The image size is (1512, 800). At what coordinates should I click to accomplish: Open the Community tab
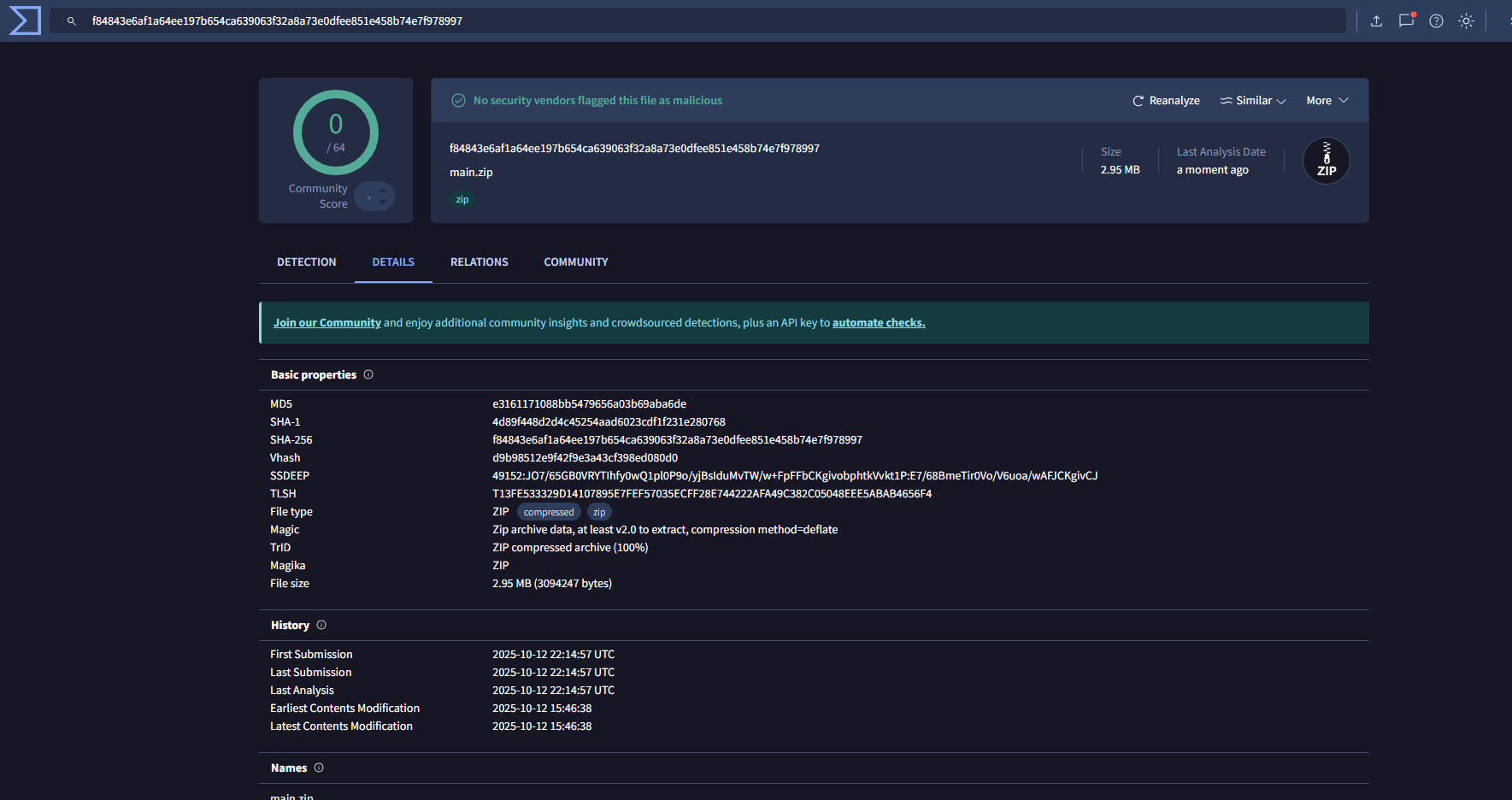(575, 262)
